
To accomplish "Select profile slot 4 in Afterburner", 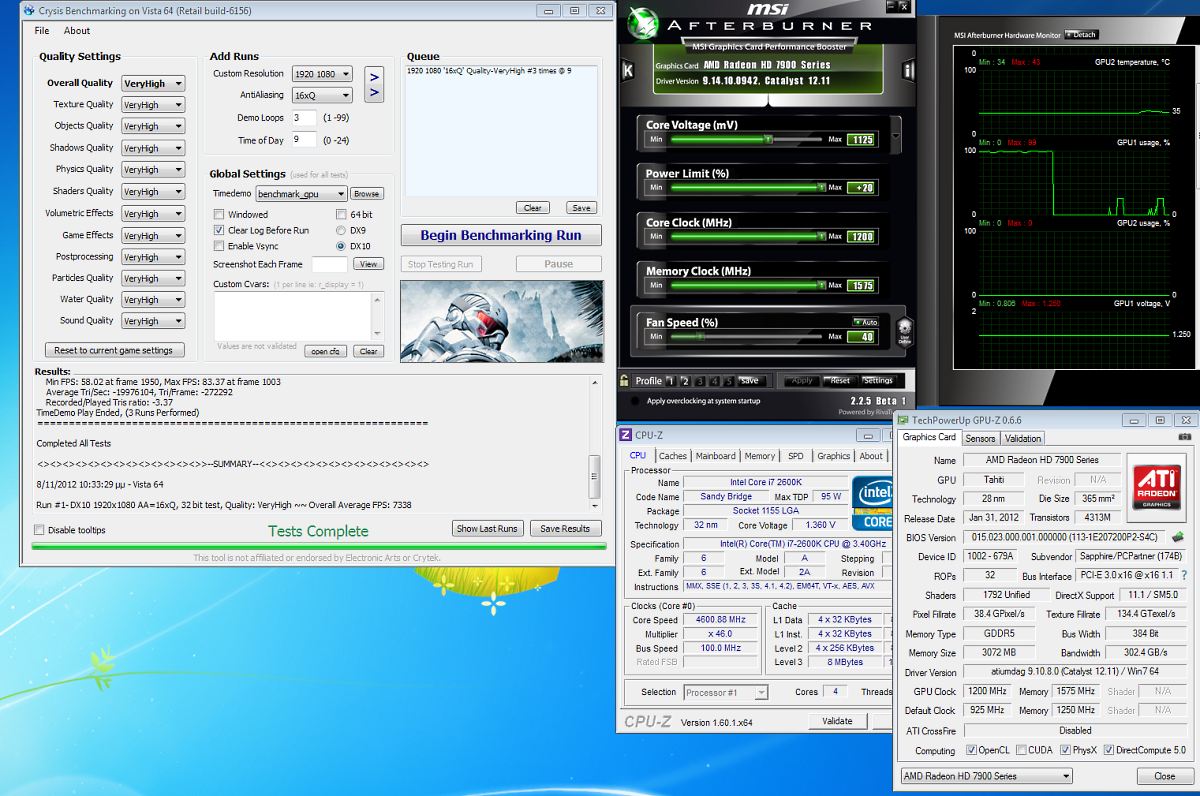I will pyautogui.click(x=714, y=380).
